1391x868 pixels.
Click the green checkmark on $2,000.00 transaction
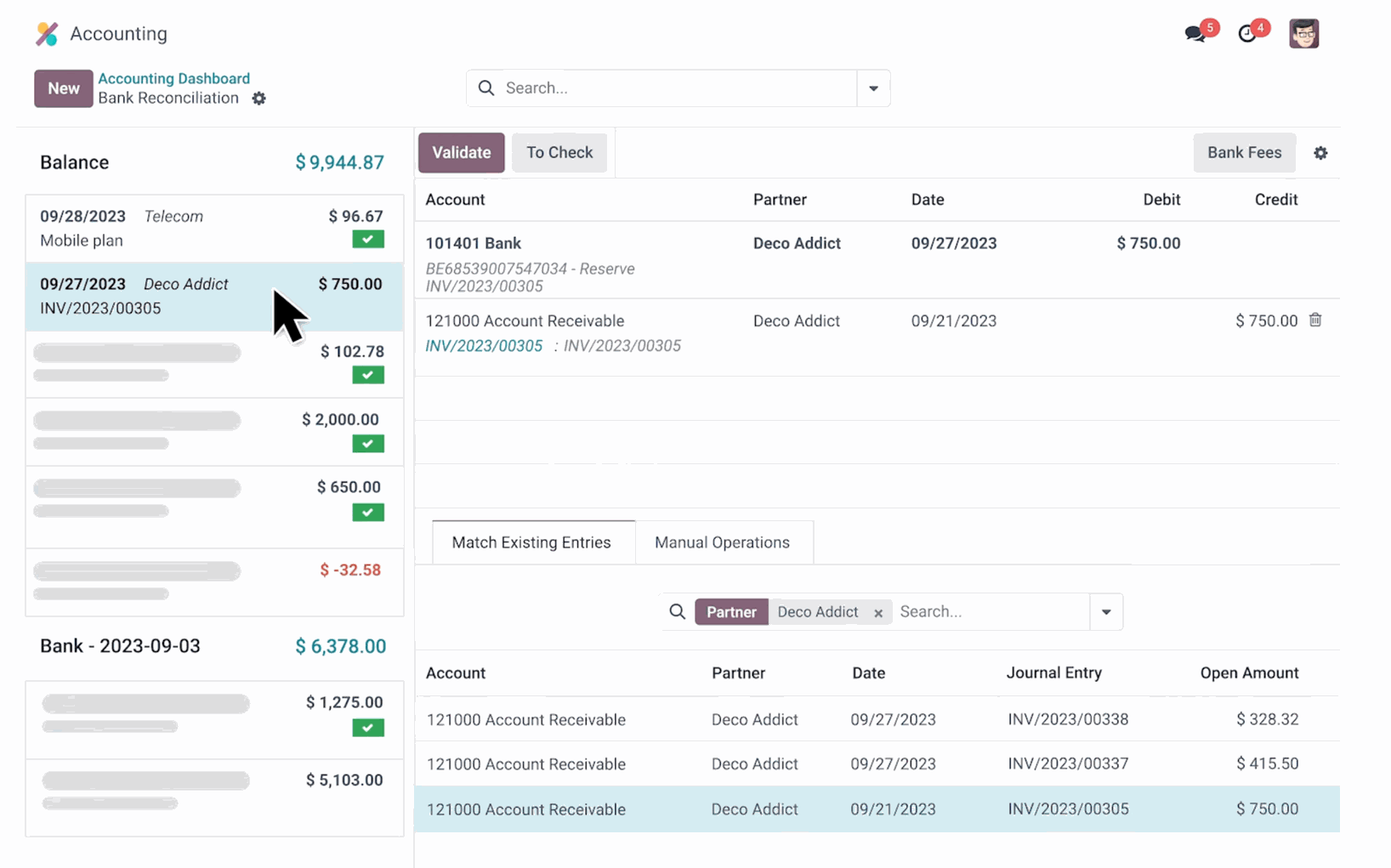368,444
